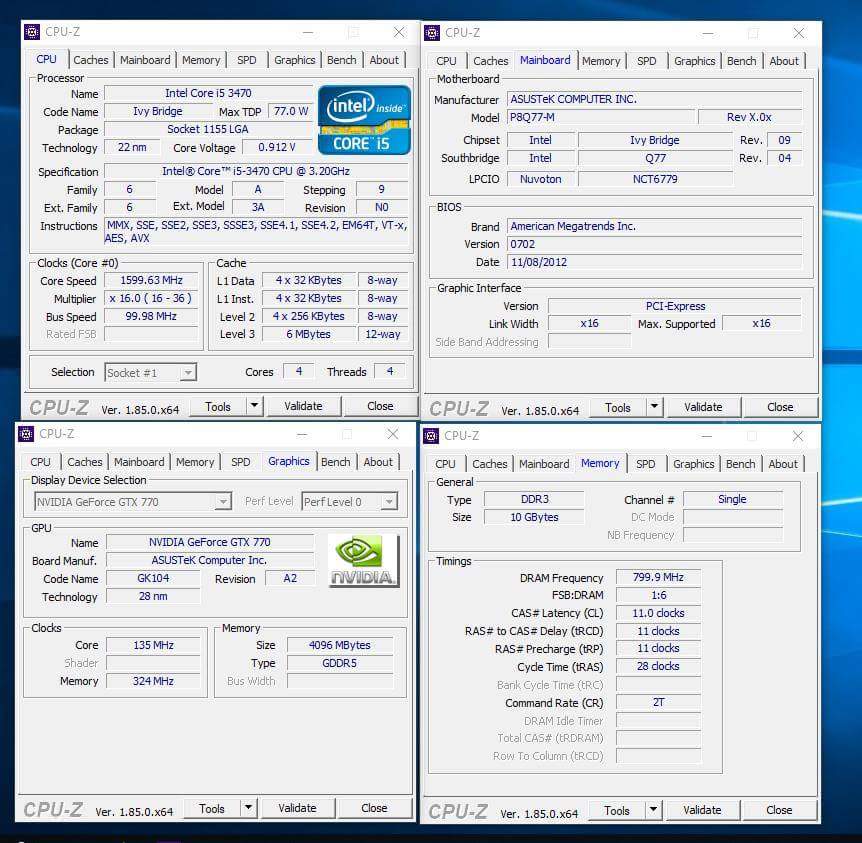862x843 pixels.
Task: Click the Cycle Time value 28 clocks
Action: coord(659,666)
